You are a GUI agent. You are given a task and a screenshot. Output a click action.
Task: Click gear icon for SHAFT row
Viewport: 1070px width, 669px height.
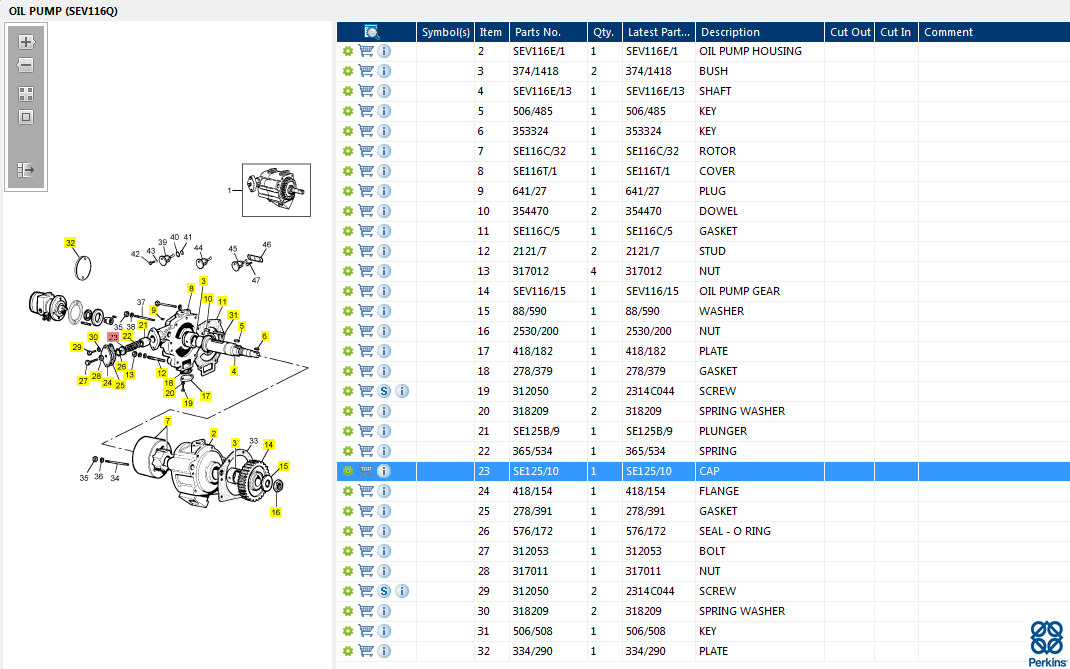[x=348, y=91]
